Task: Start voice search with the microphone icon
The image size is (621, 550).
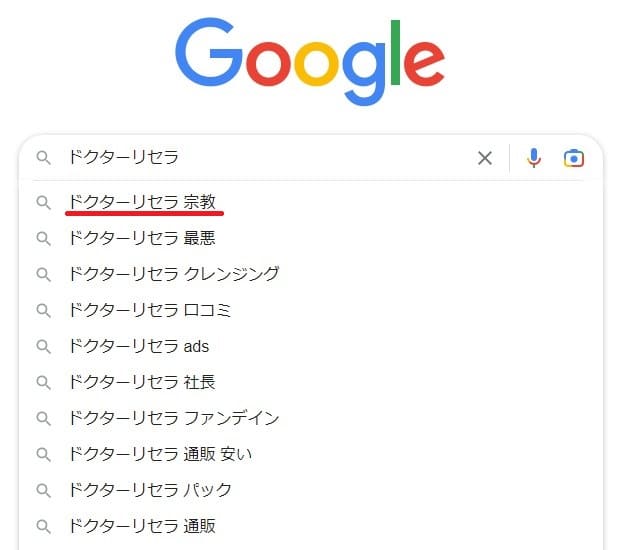Action: (533, 158)
